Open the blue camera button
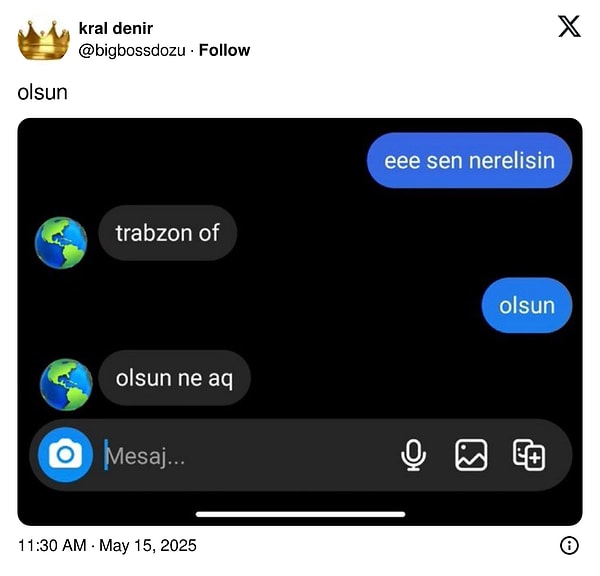The height and width of the screenshot is (576, 600). 65,455
